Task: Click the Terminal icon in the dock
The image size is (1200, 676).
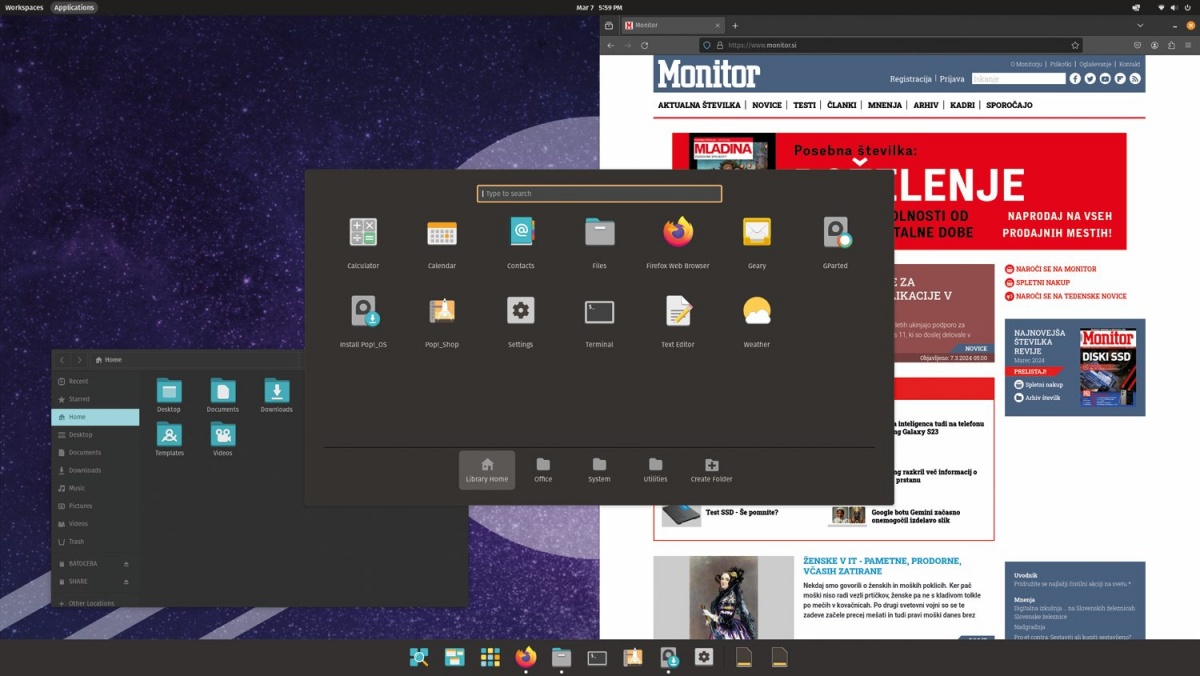Action: coord(597,657)
